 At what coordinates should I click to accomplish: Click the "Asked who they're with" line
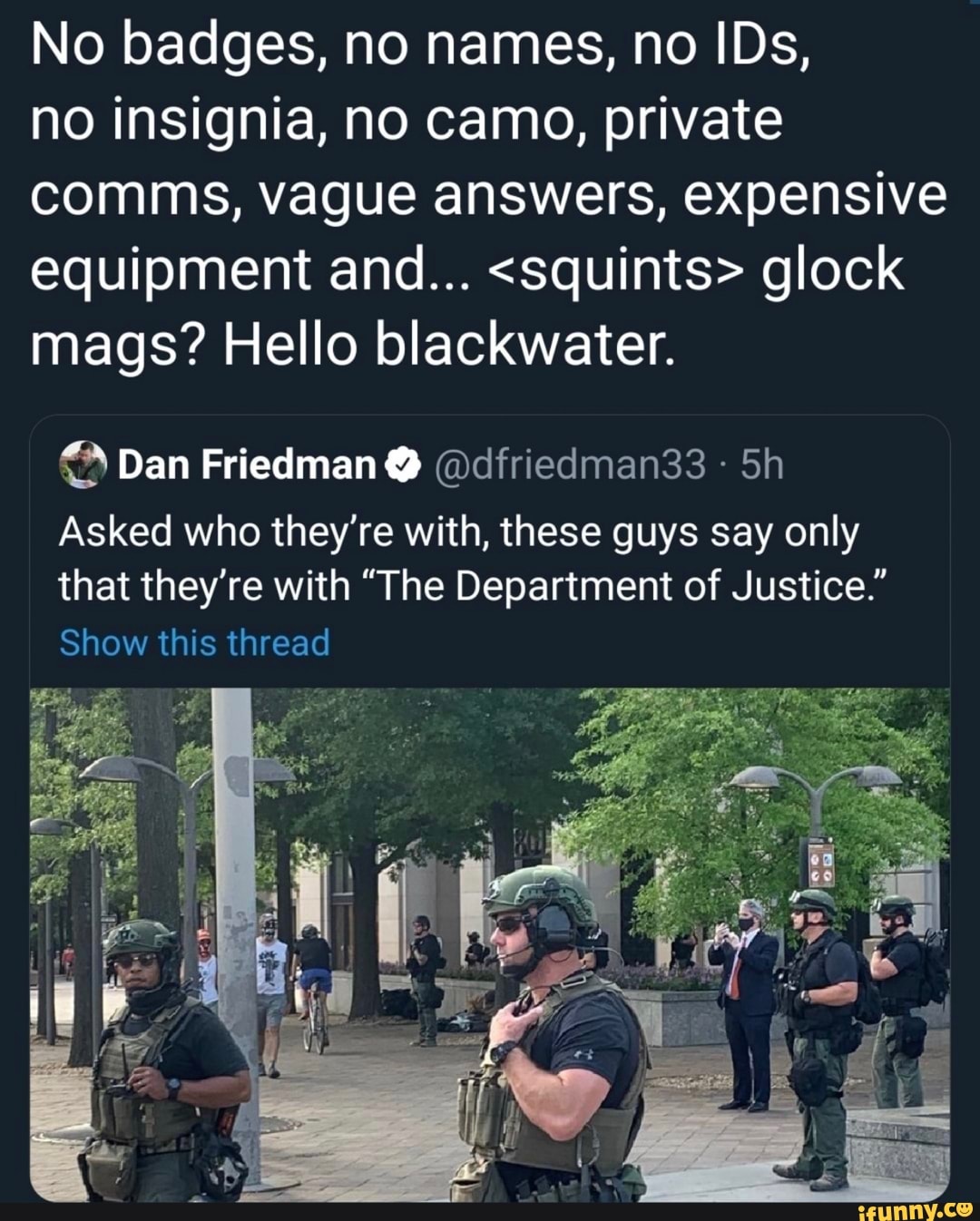tap(458, 532)
